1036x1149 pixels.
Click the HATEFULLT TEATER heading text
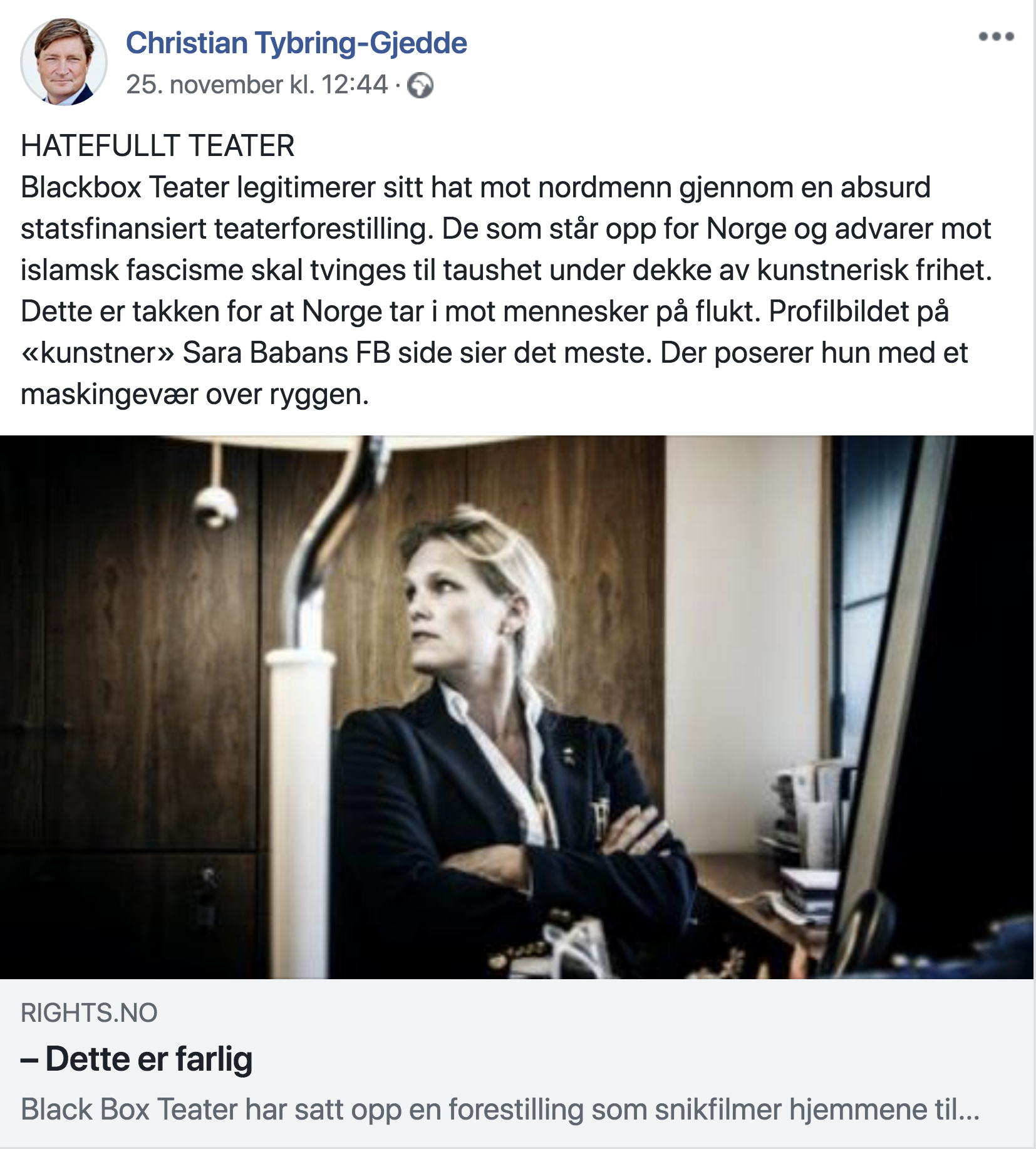pos(158,146)
